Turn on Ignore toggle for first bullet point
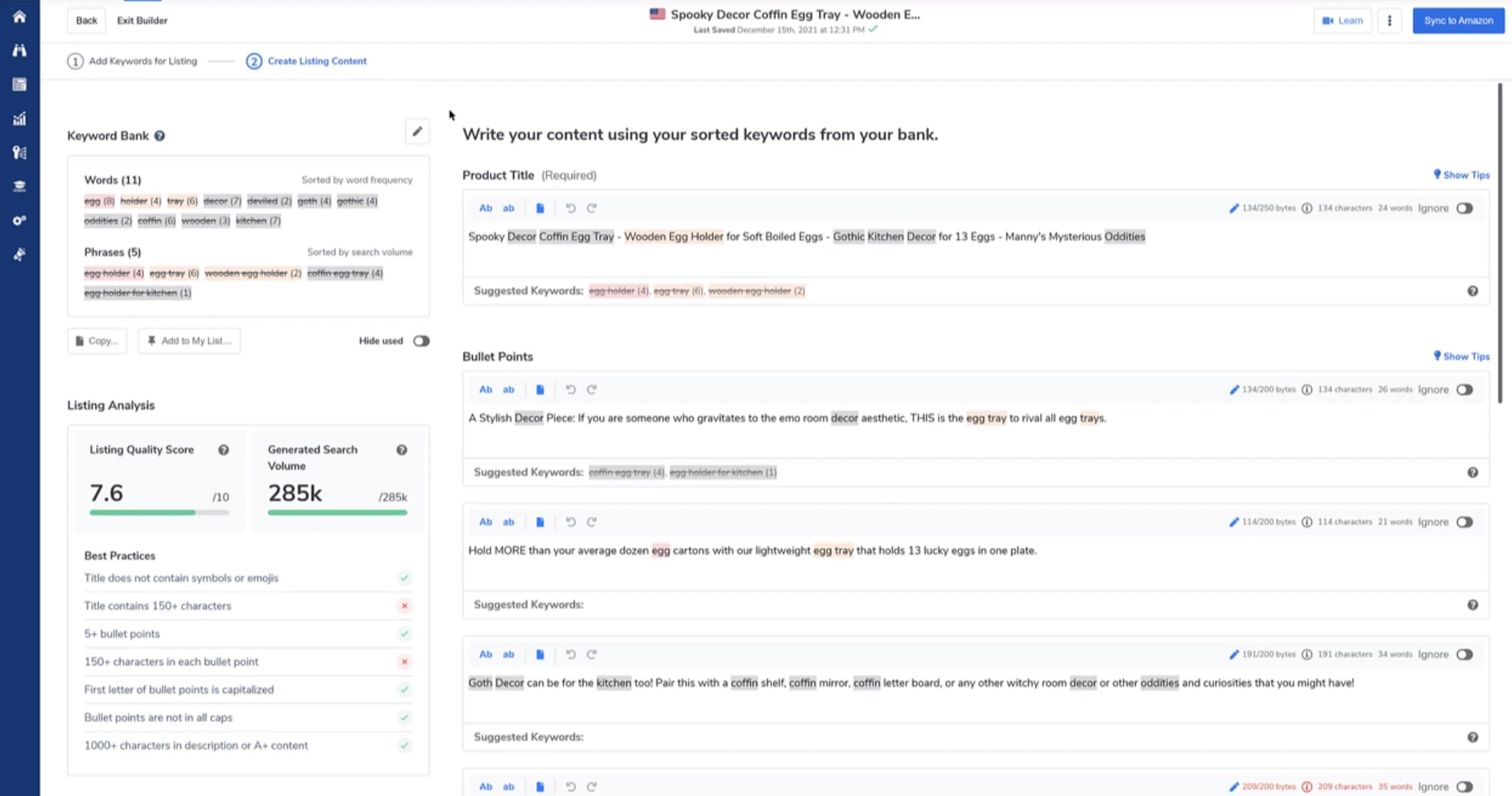Image resolution: width=1512 pixels, height=796 pixels. (x=1465, y=390)
